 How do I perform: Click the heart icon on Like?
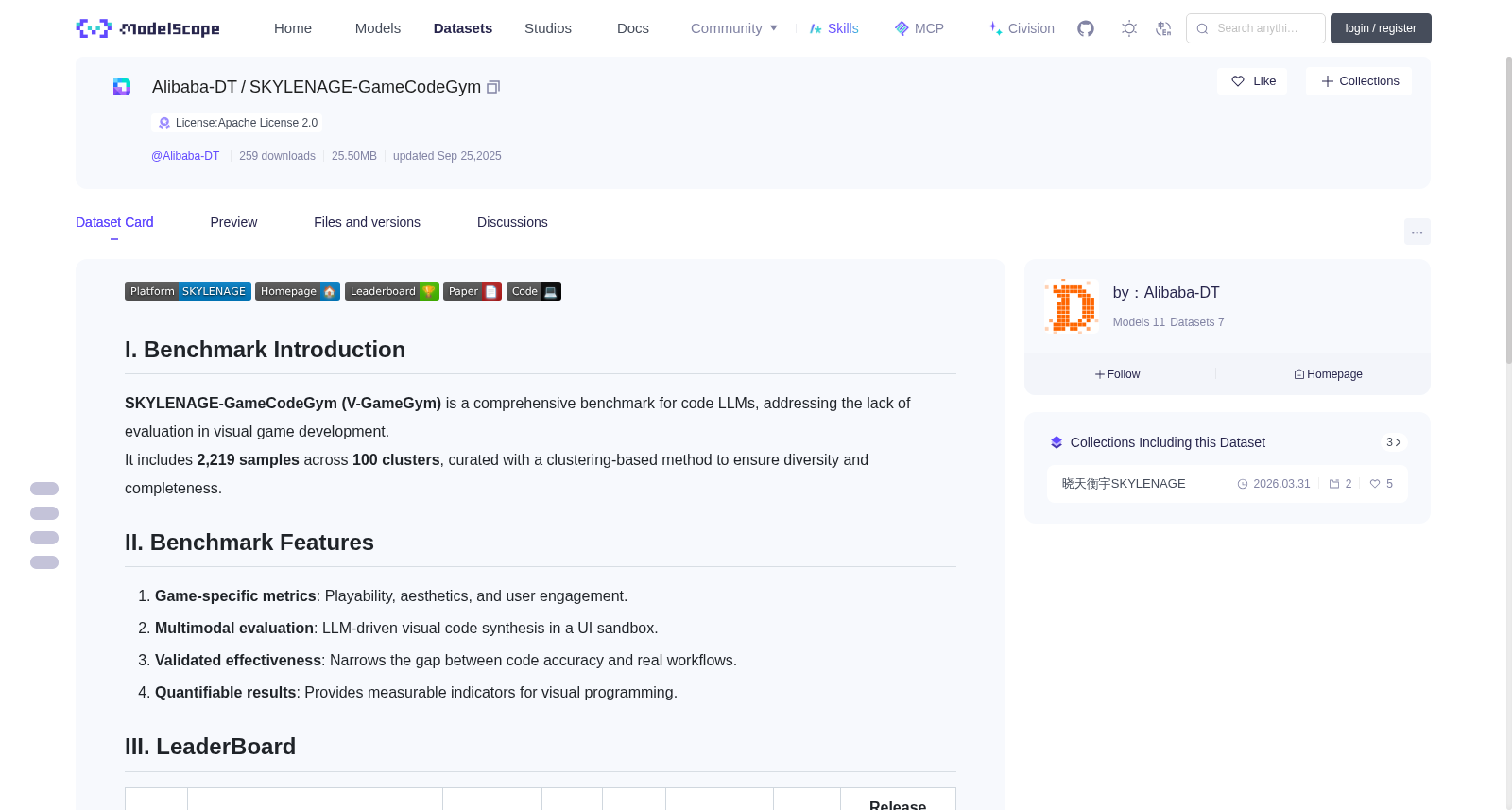tap(1238, 81)
